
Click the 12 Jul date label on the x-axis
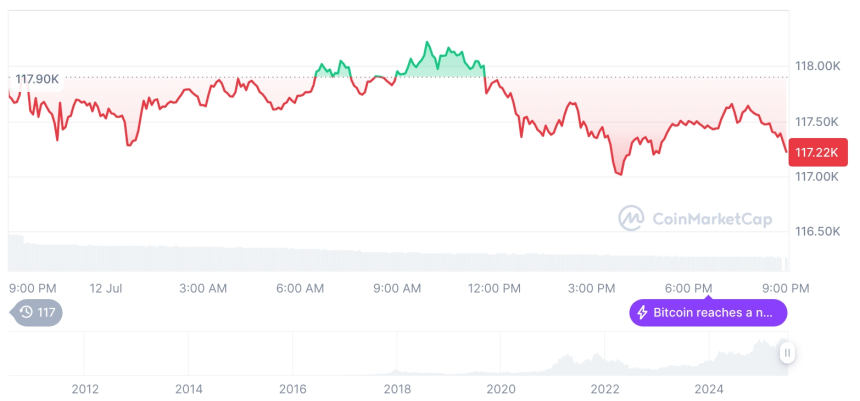105,288
